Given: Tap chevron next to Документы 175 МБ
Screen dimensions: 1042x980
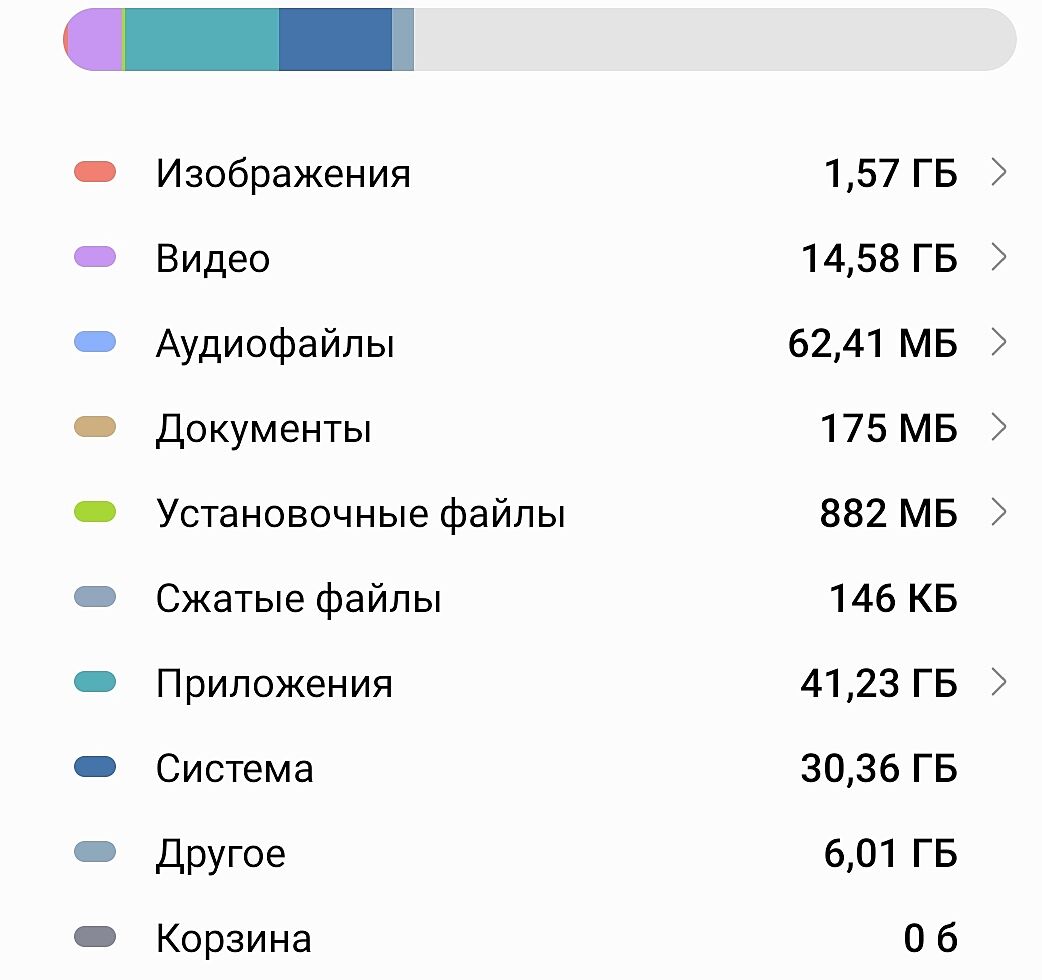Looking at the screenshot, I should 997,428.
